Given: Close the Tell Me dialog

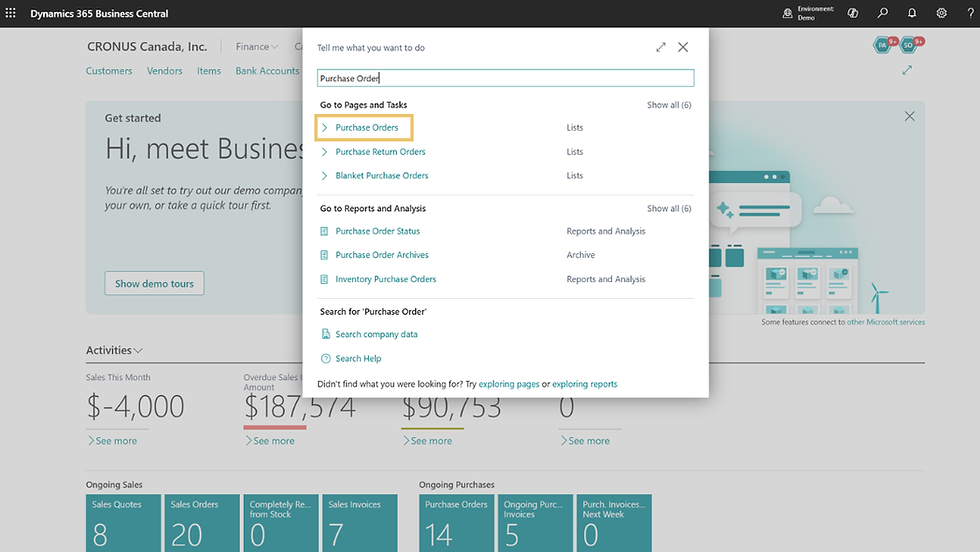Looking at the screenshot, I should pos(683,48).
